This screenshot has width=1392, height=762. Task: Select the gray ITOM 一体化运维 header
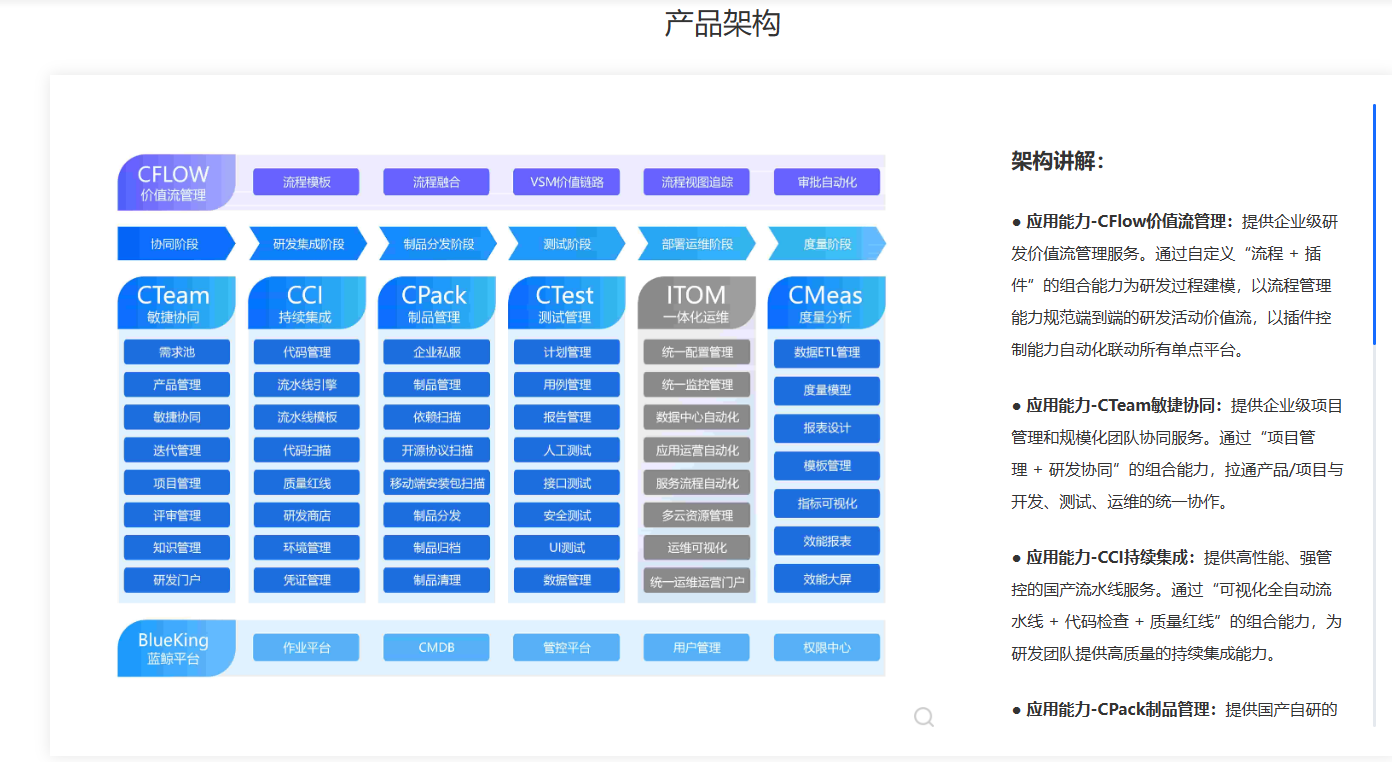tap(697, 303)
